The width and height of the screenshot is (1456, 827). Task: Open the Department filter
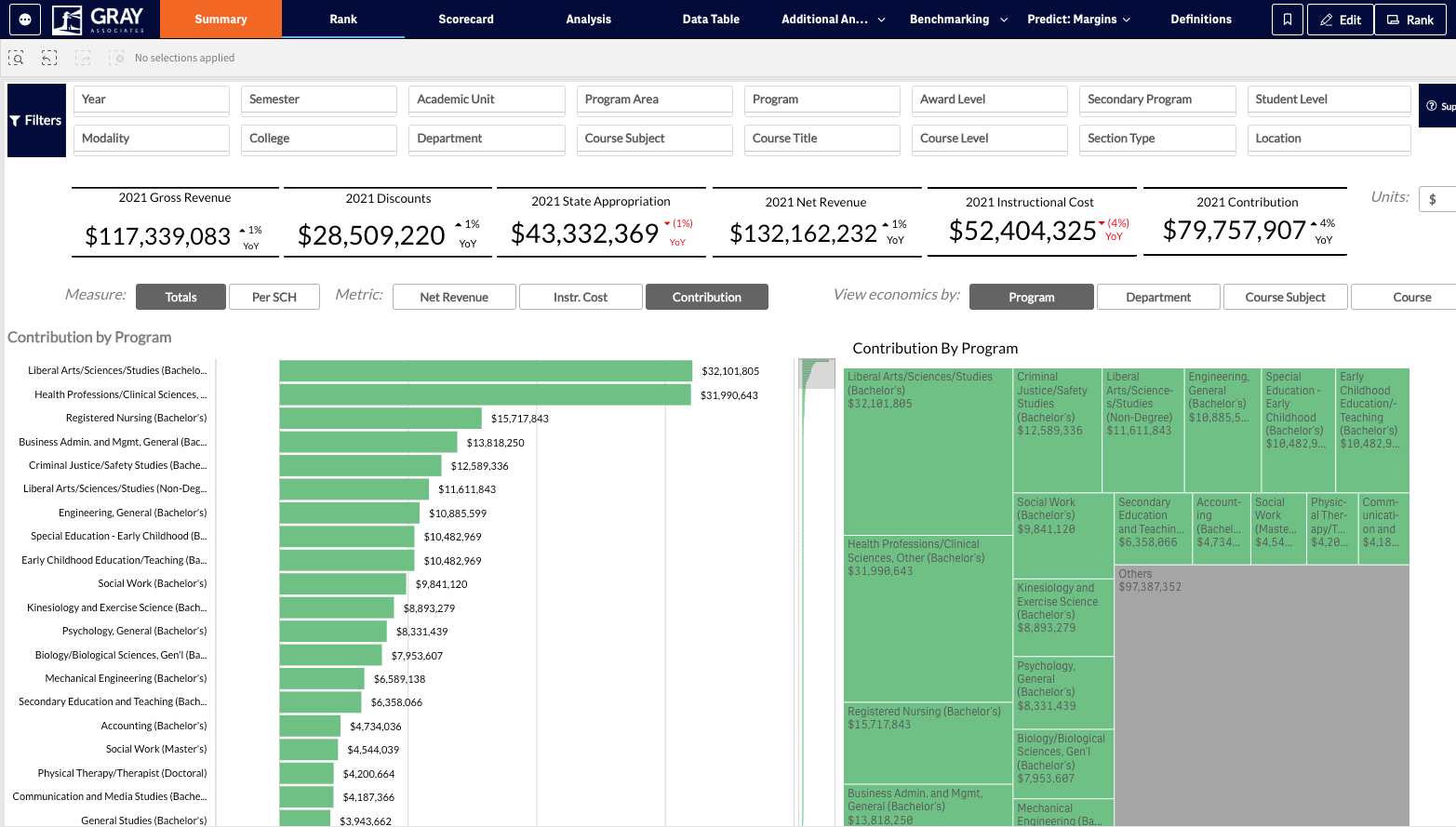click(x=487, y=139)
